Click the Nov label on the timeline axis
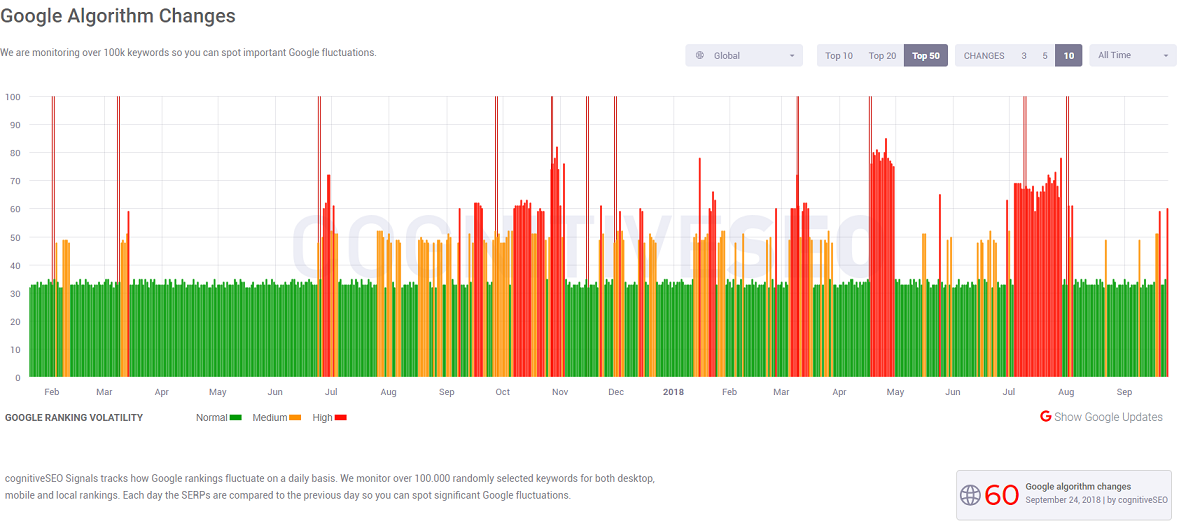 click(x=560, y=392)
